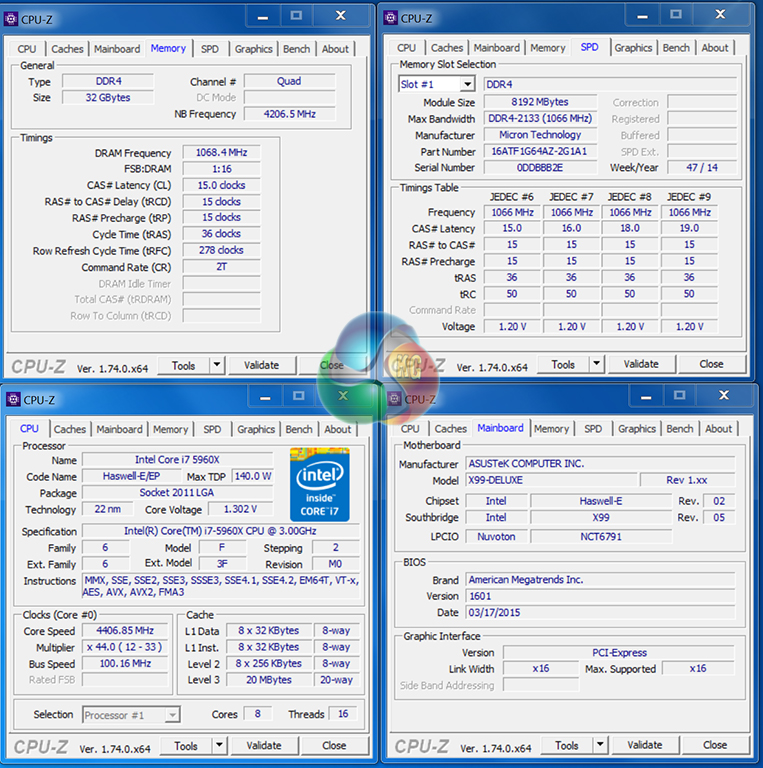The width and height of the screenshot is (763, 768).
Task: Open Graphics tab in Memory window
Action: (x=253, y=49)
